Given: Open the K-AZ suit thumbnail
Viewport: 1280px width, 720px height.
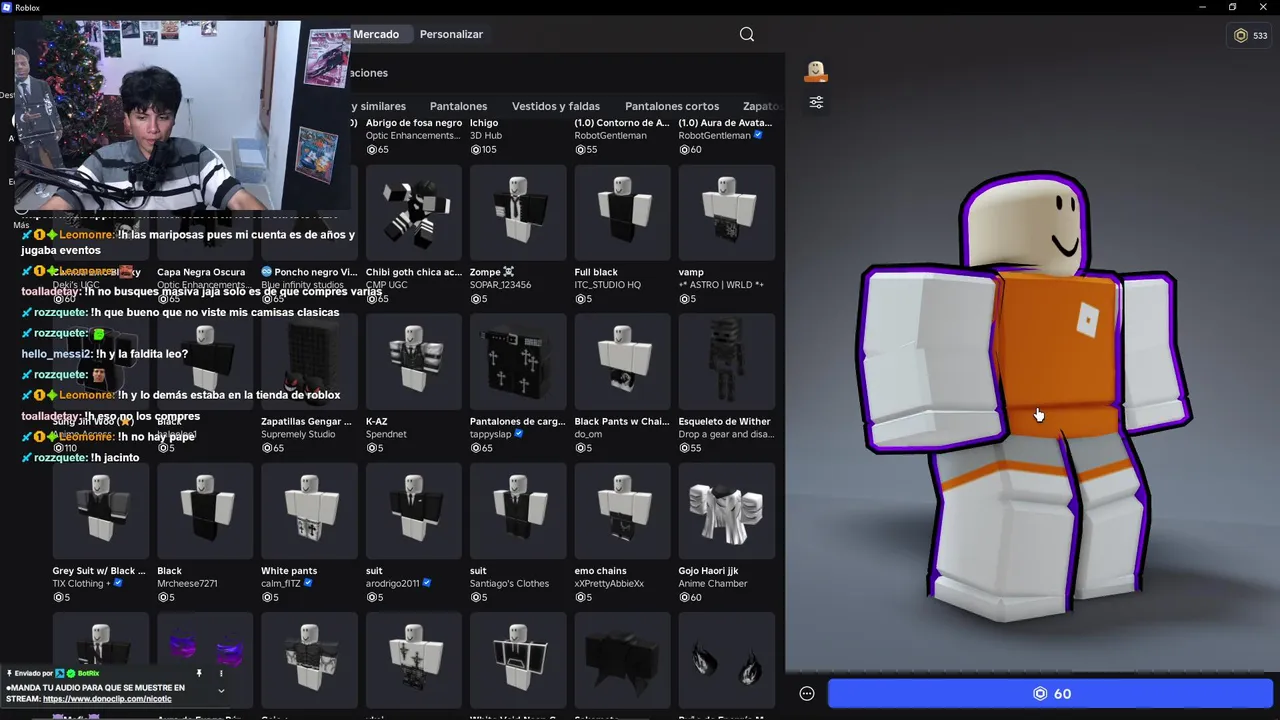Looking at the screenshot, I should click(414, 362).
